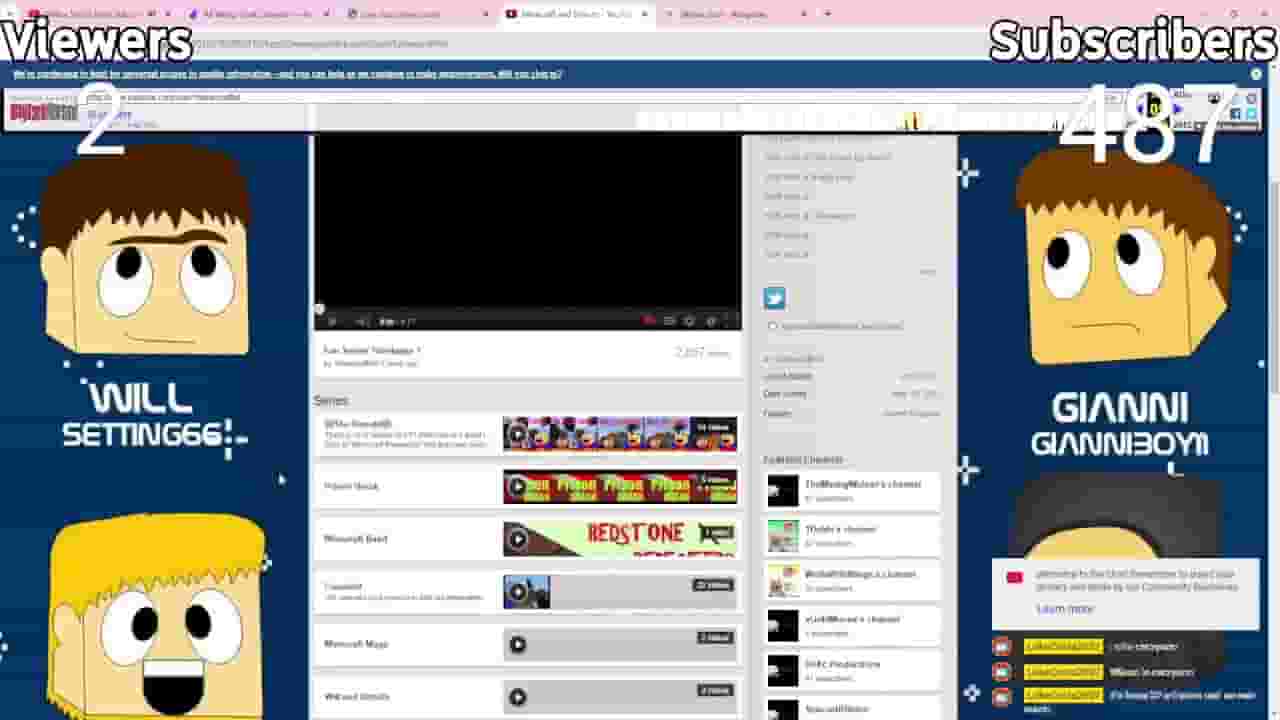This screenshot has height=720, width=1280.
Task: Play the first series playlist with character thumbnails
Action: [x=517, y=434]
